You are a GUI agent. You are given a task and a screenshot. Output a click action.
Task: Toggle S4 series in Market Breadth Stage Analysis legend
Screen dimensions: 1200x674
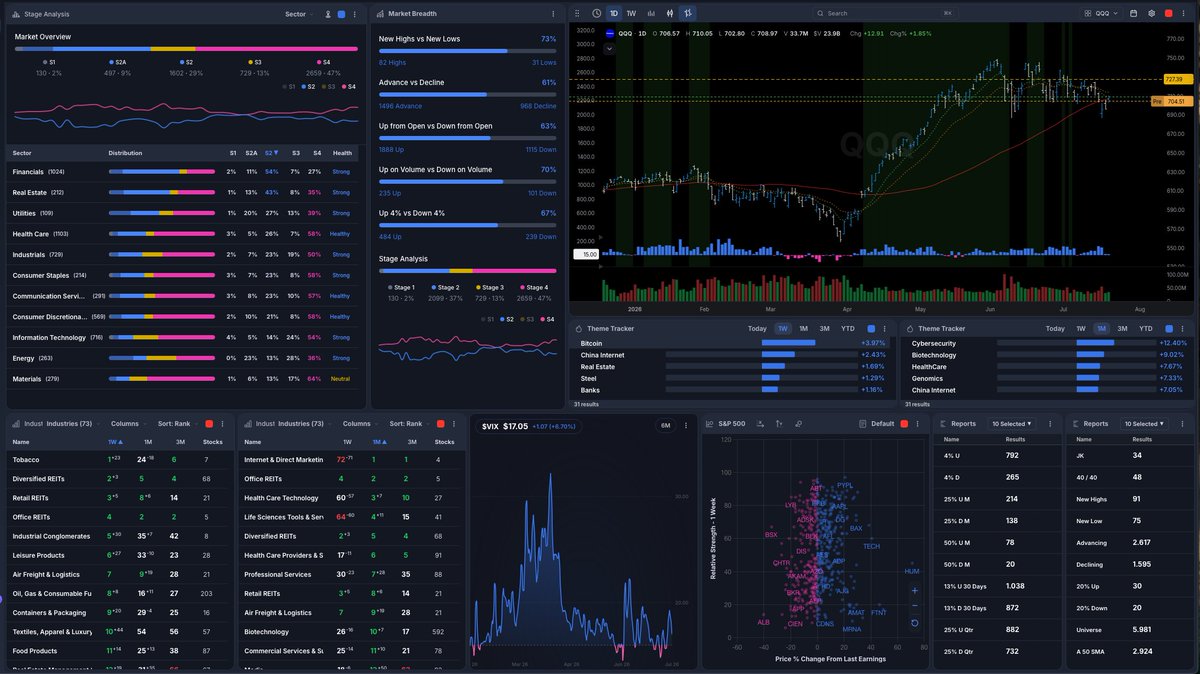click(x=546, y=319)
